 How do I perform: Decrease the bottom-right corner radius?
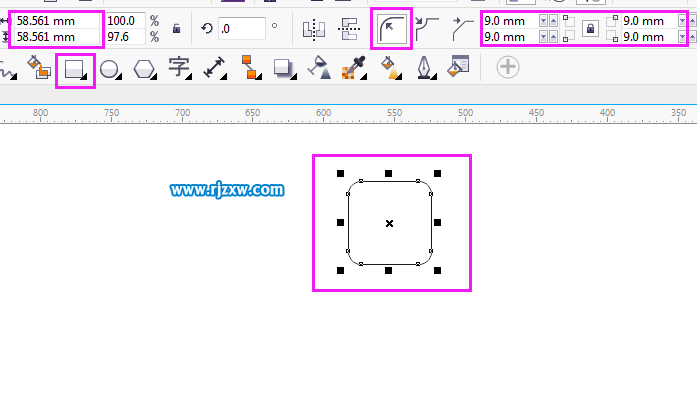click(x=682, y=37)
